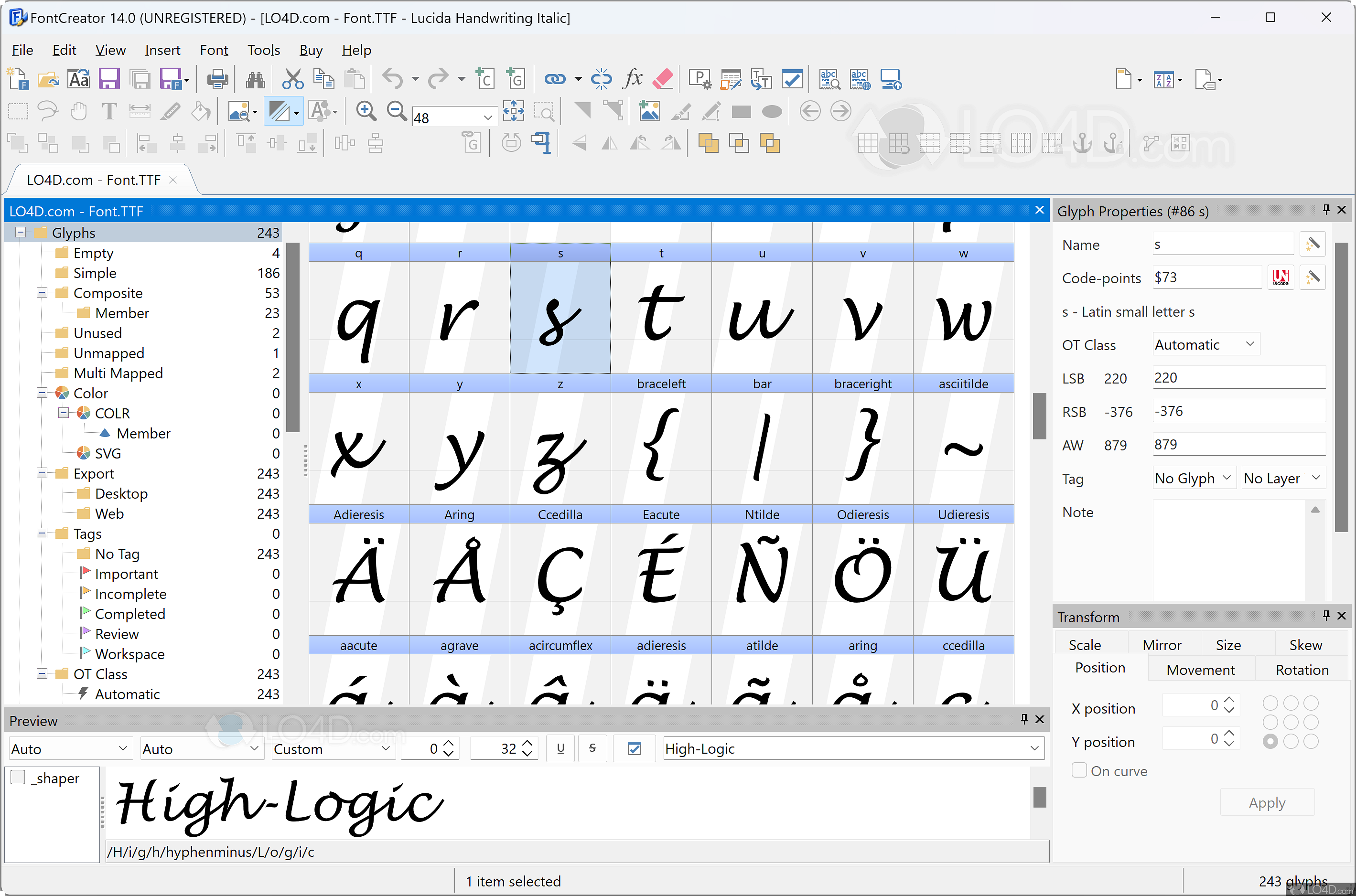This screenshot has width=1356, height=896.
Task: Run the font validation checkmark tool
Action: [792, 79]
